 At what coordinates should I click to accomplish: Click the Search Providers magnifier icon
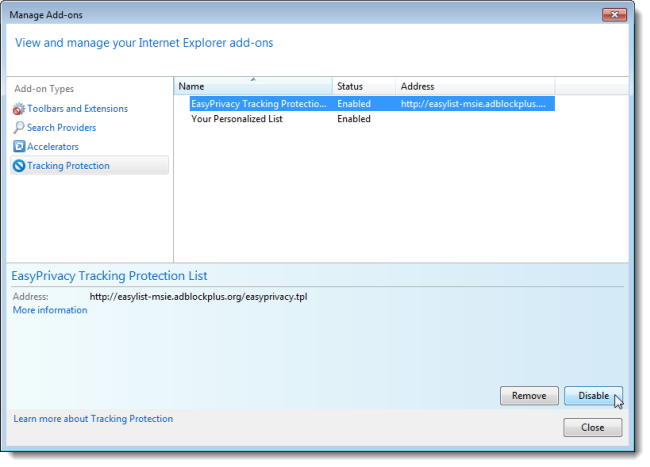point(19,128)
